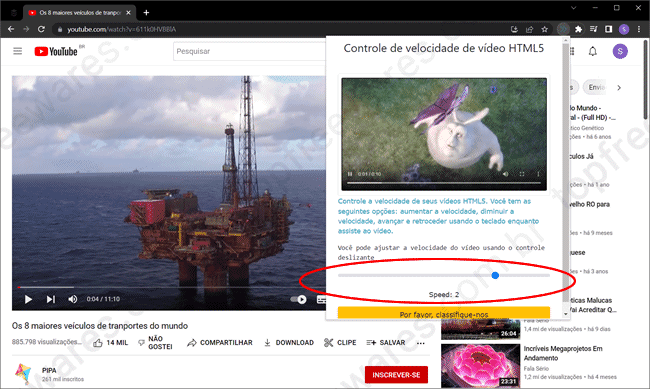Screen dimensions: 650x389
Task: Like the video with 14 MIL thumbs up
Action: (x=110, y=343)
